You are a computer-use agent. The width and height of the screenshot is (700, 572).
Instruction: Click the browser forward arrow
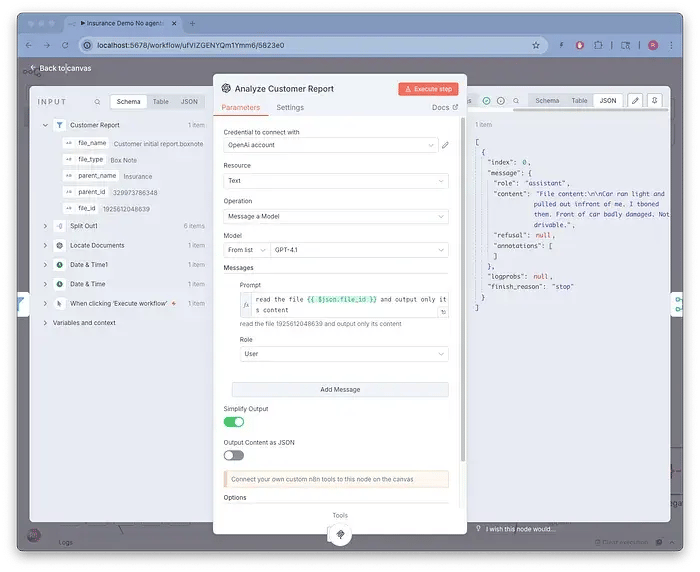(x=47, y=45)
